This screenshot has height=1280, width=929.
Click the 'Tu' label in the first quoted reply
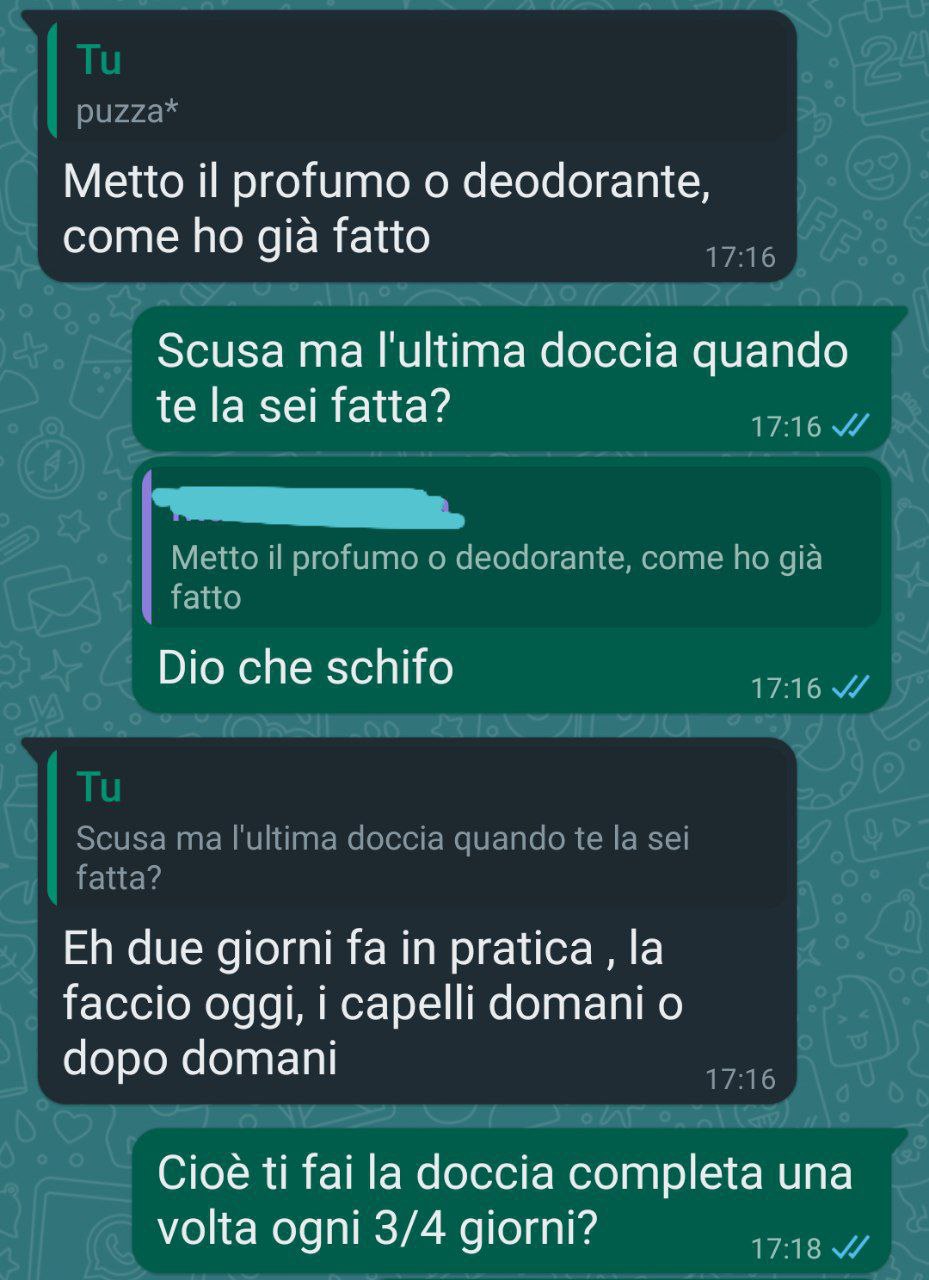click(x=99, y=61)
